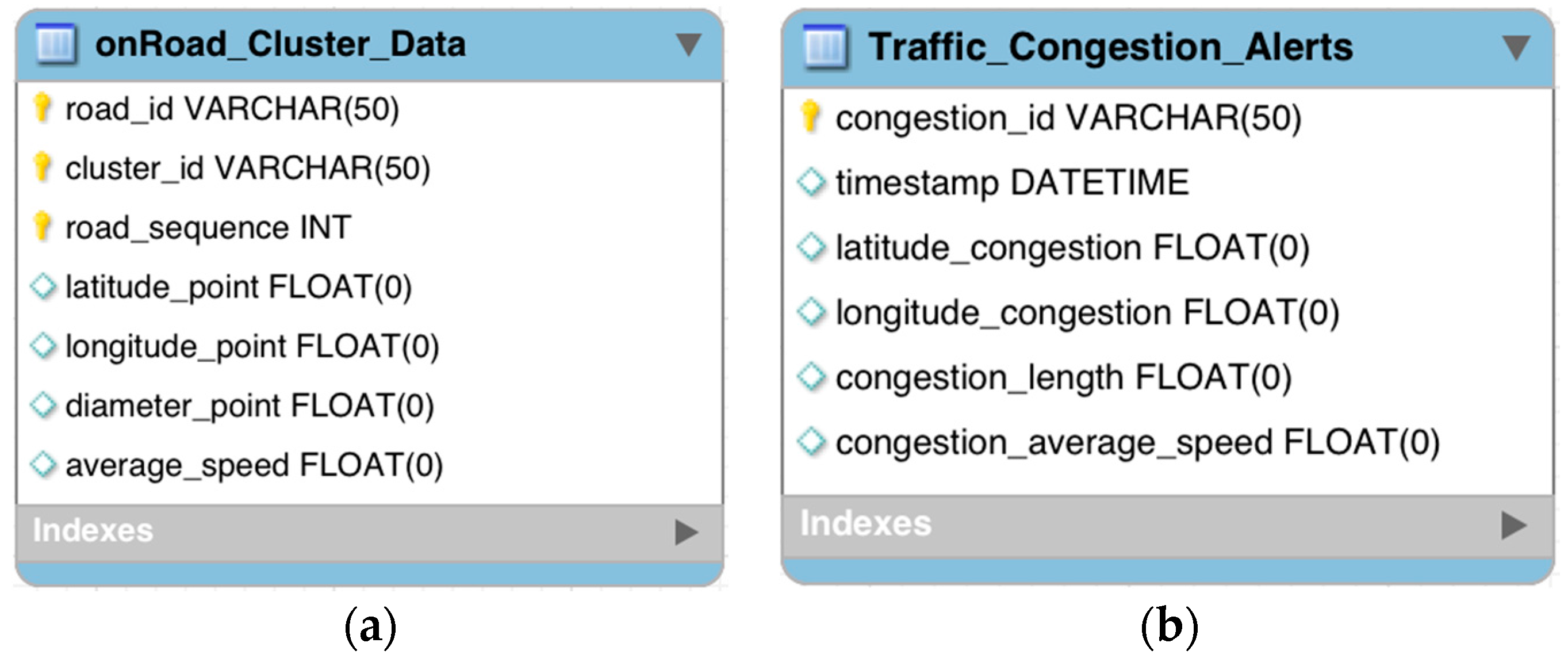Collapse the onRoad_Cluster_Data table using its arrow
Screen dimensions: 1568x658
[x=688, y=44]
